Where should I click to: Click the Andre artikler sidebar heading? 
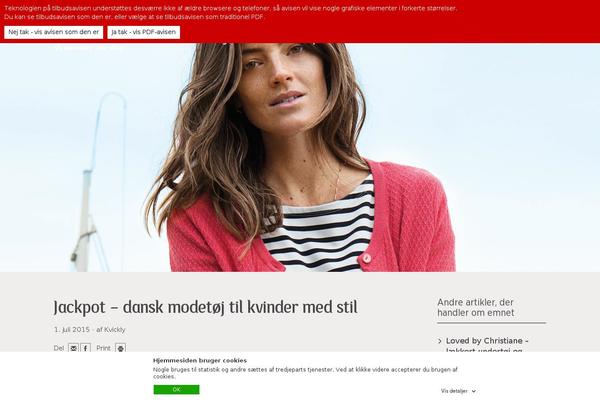pos(476,307)
